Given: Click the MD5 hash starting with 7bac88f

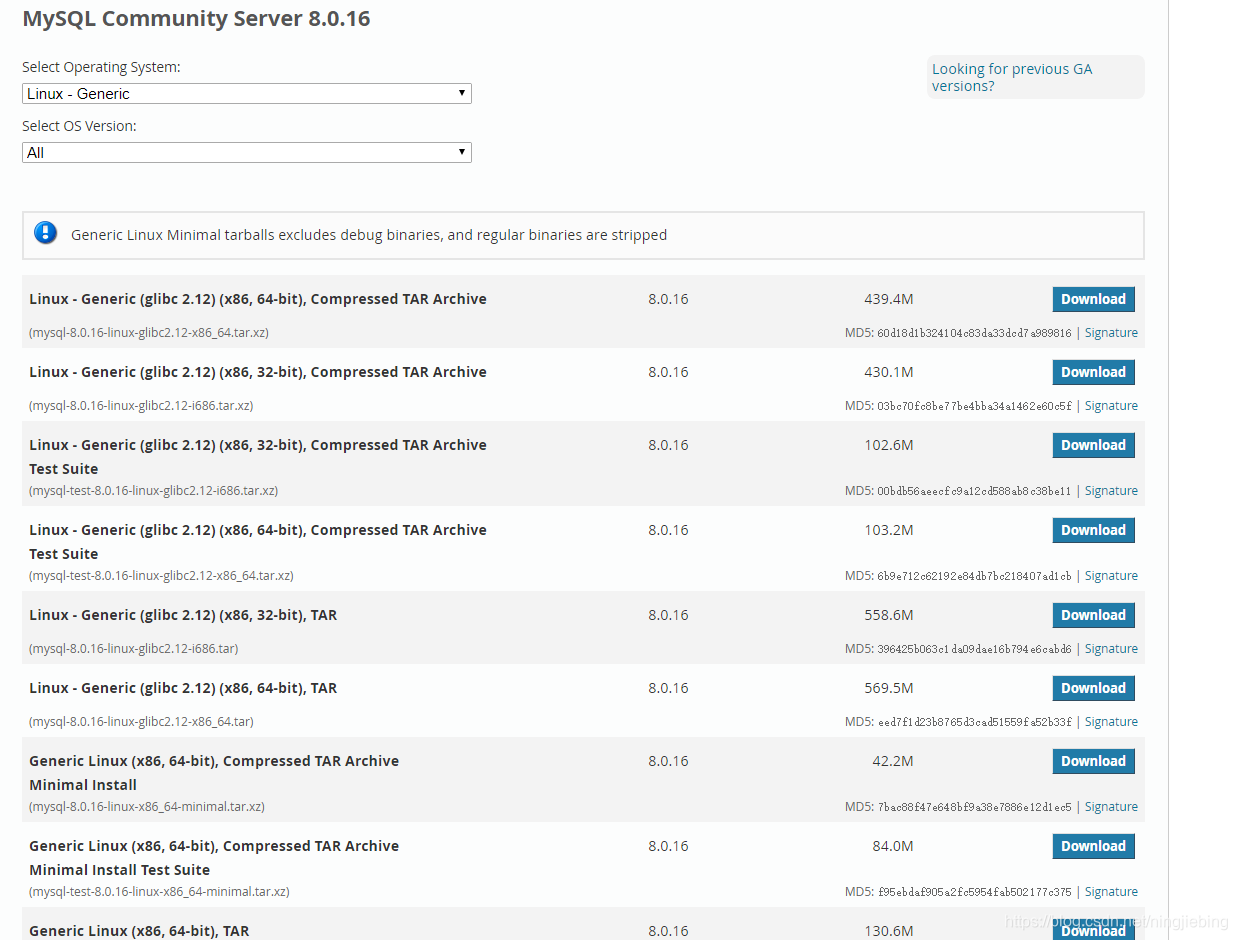Looking at the screenshot, I should click(x=974, y=807).
